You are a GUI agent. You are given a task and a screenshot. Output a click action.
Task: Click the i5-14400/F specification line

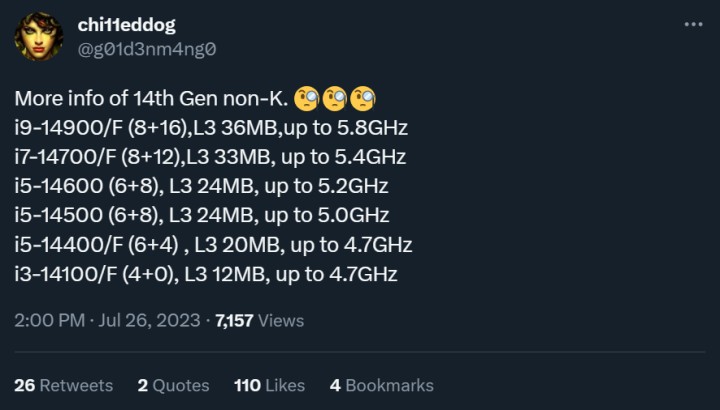(213, 244)
